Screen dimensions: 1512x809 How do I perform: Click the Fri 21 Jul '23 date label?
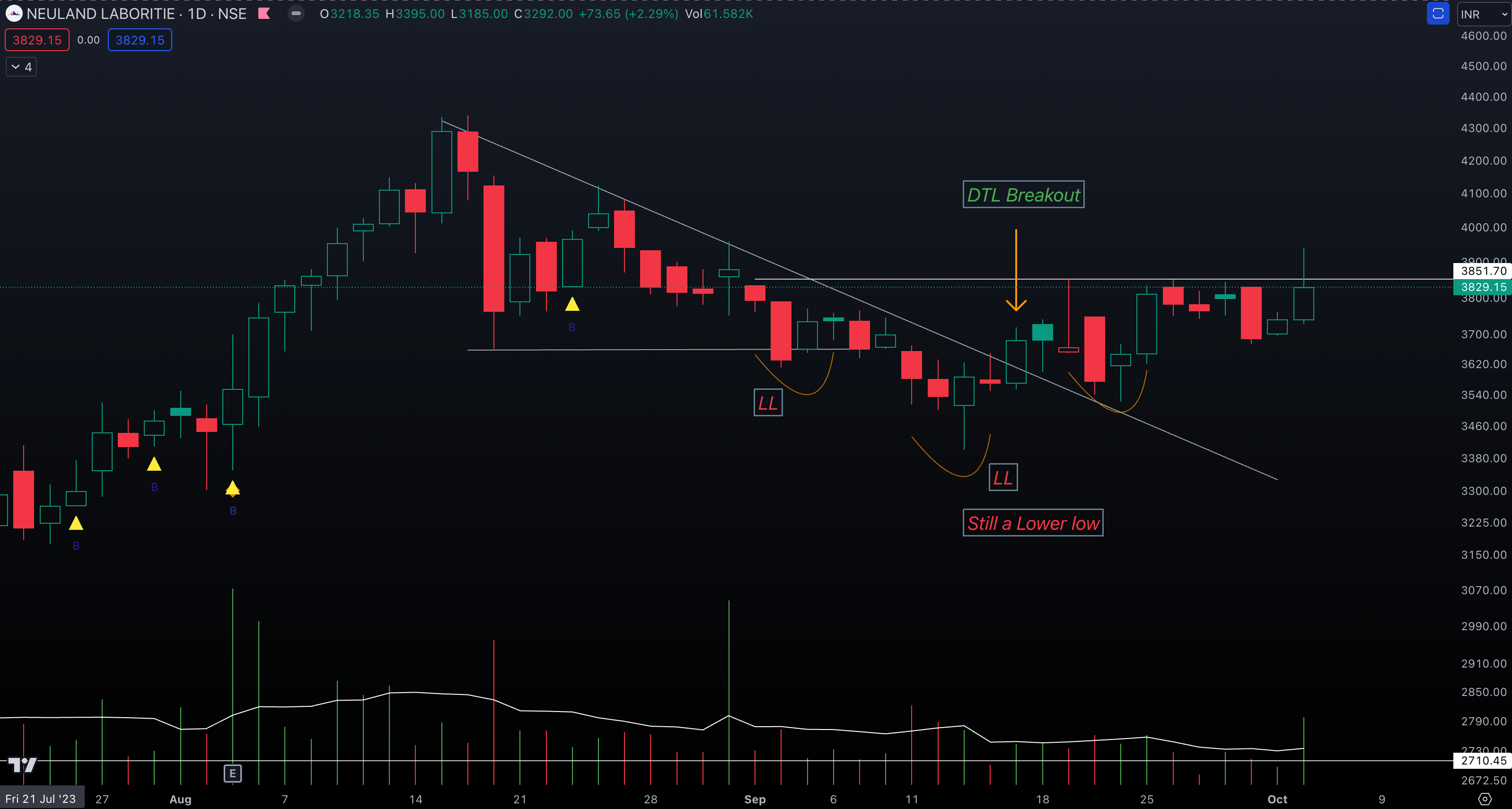(41, 799)
